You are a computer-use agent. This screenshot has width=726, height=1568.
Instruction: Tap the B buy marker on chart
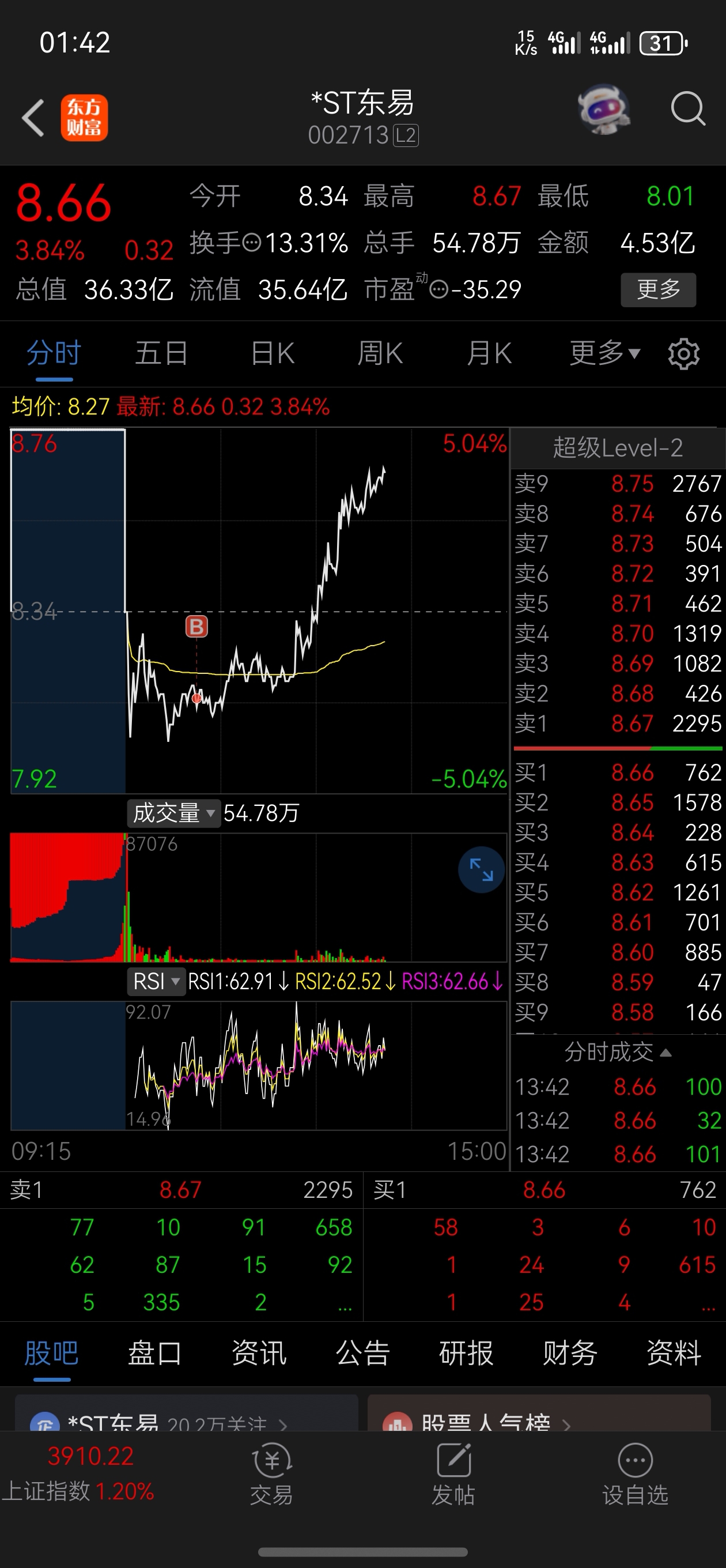pyautogui.click(x=196, y=627)
